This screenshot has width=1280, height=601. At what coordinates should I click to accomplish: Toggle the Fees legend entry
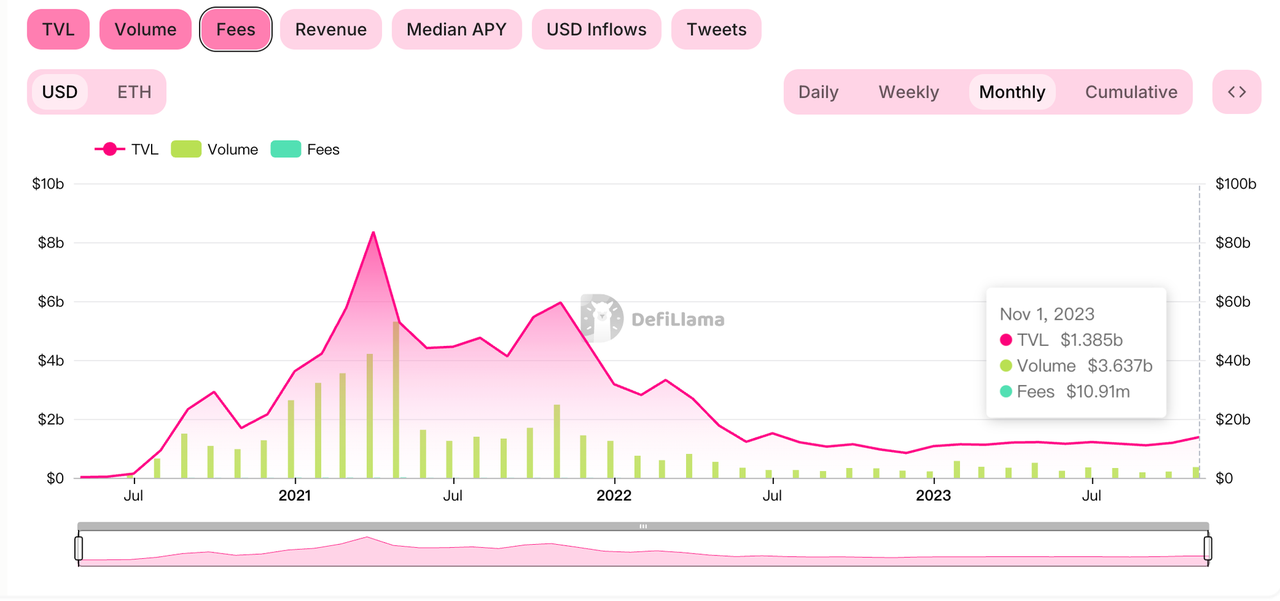click(286, 149)
